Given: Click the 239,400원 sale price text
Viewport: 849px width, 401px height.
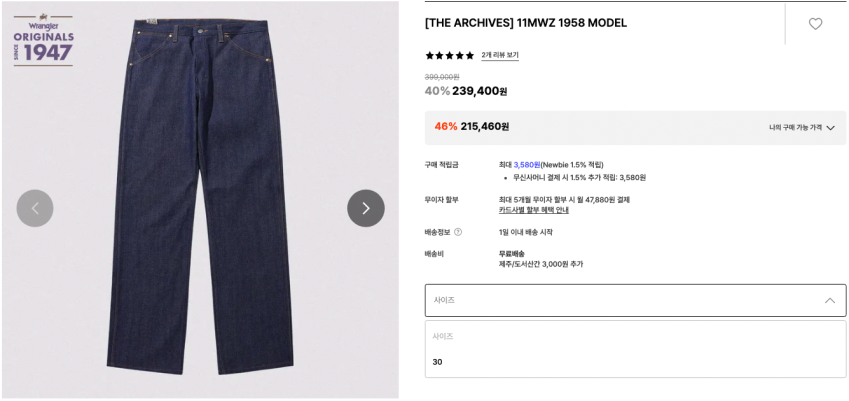Looking at the screenshot, I should pyautogui.click(x=480, y=91).
